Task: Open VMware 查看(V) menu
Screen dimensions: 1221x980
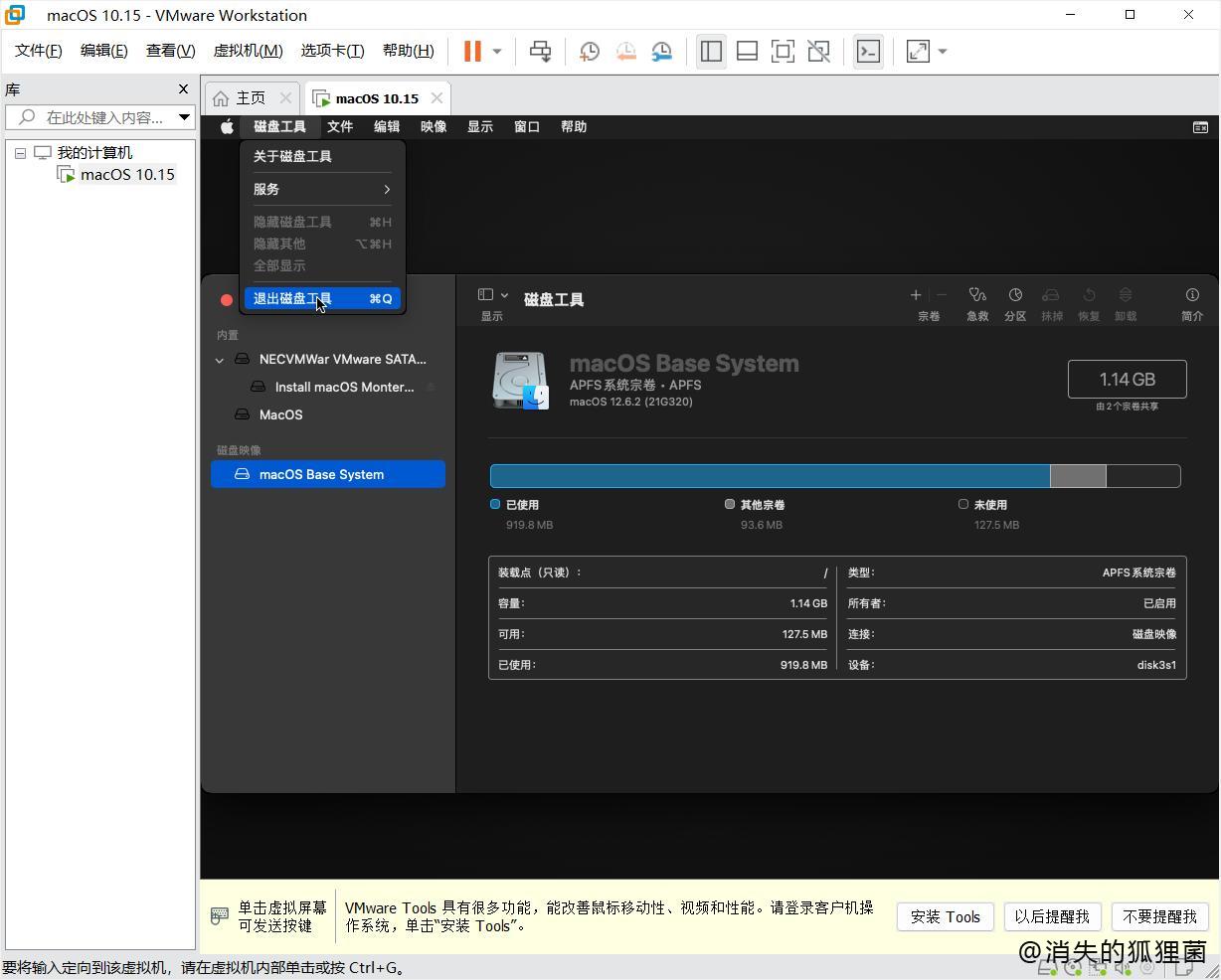Action: coord(170,51)
